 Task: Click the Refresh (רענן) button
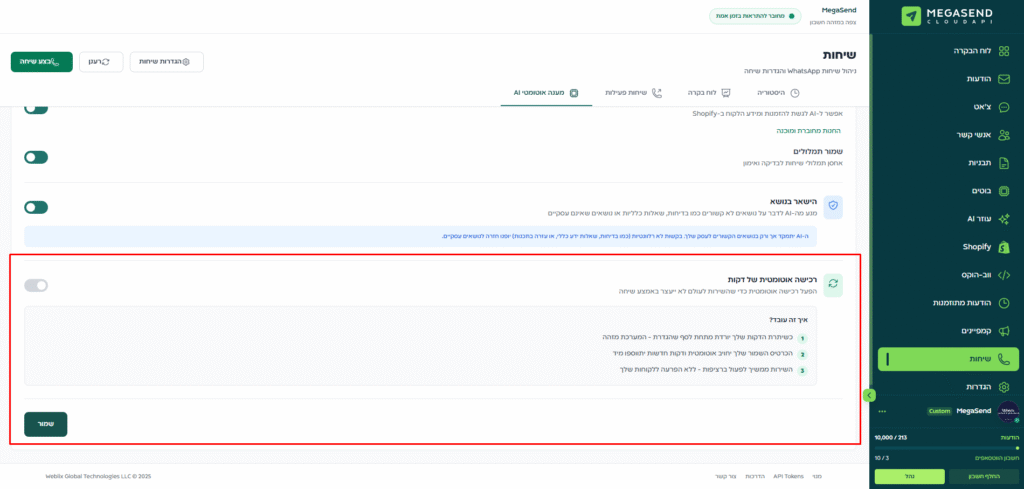click(101, 62)
